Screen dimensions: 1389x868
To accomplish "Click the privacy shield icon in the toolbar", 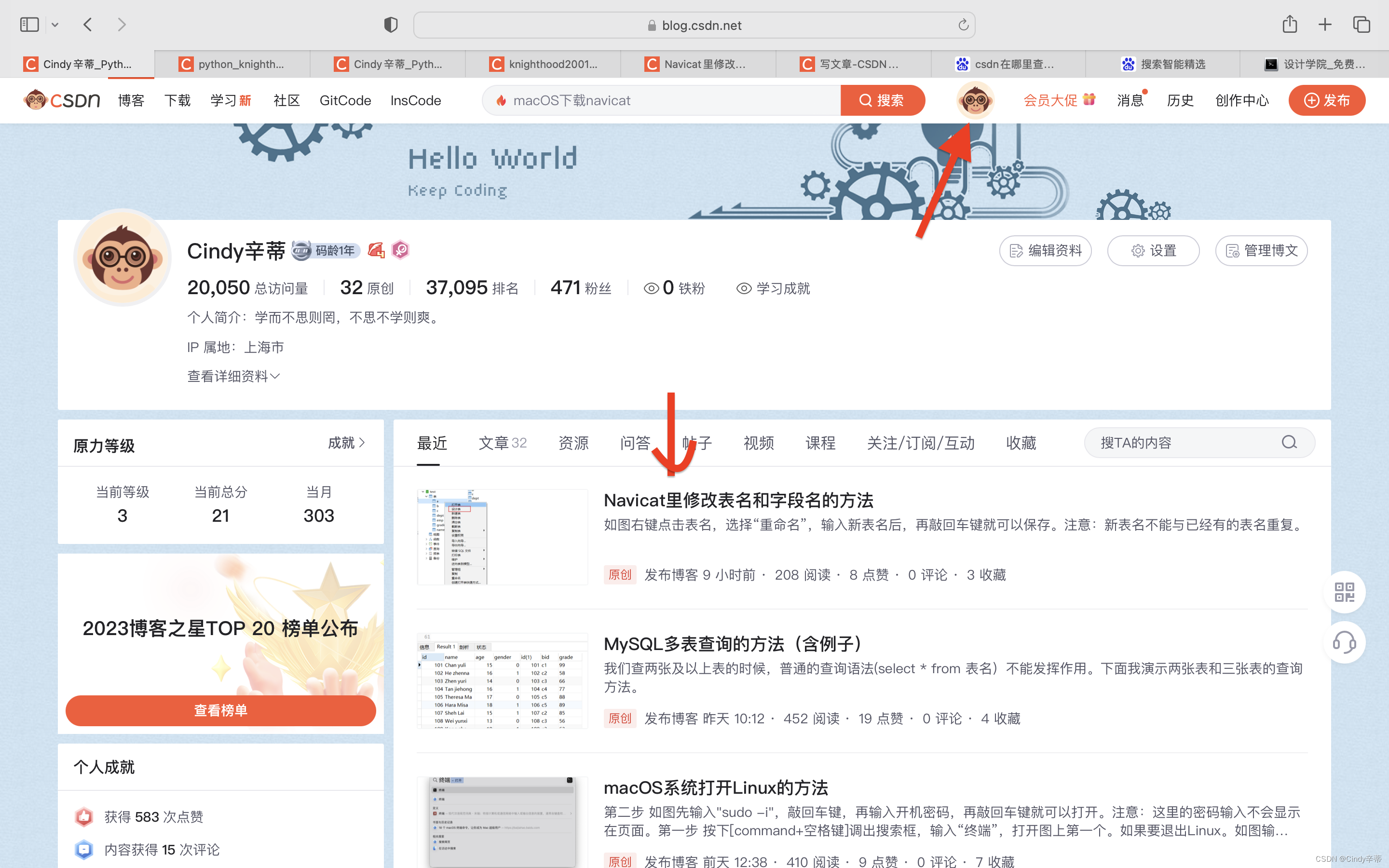I will pos(390,25).
